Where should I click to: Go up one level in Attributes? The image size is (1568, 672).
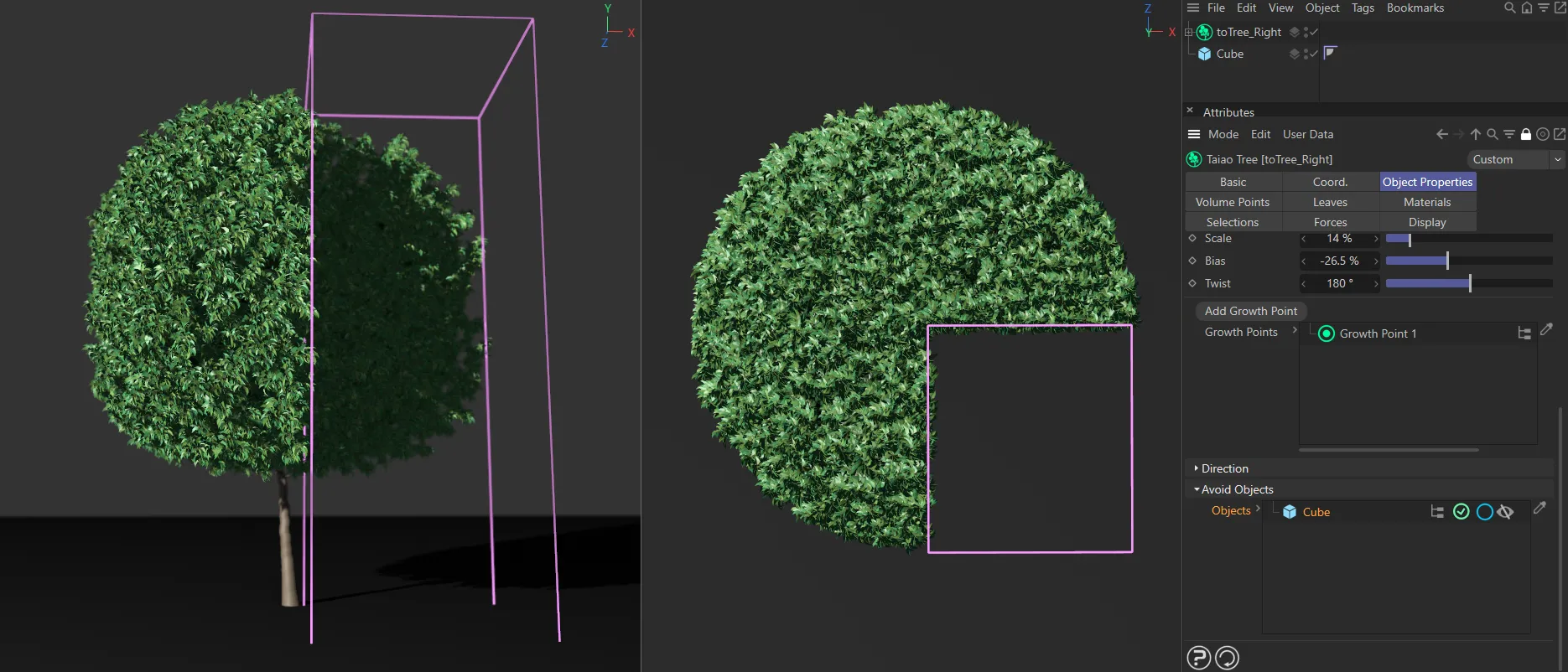pos(1476,134)
